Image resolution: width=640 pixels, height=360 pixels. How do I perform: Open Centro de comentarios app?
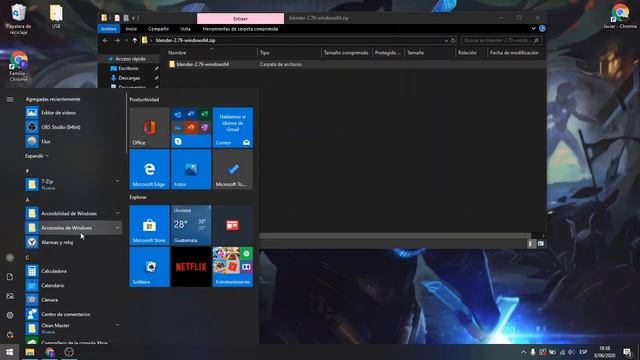(x=73, y=314)
